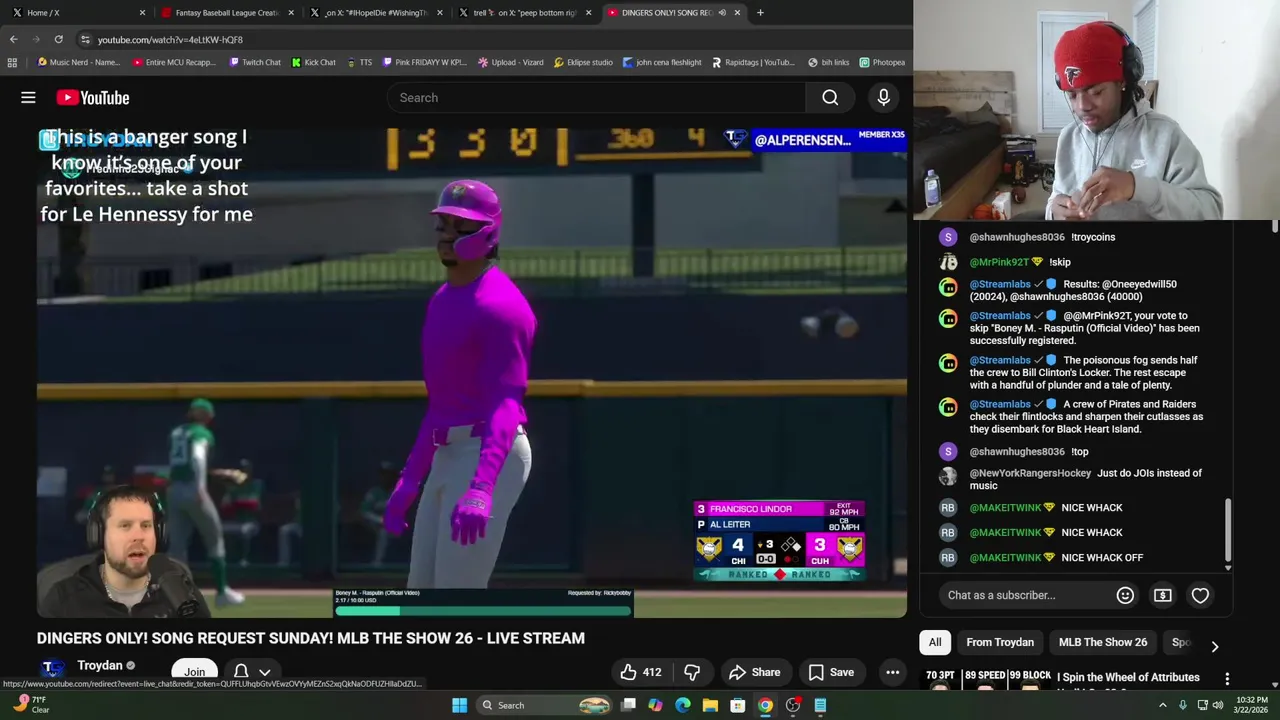Save the video to a playlist
The width and height of the screenshot is (1280, 720).
[x=831, y=672]
